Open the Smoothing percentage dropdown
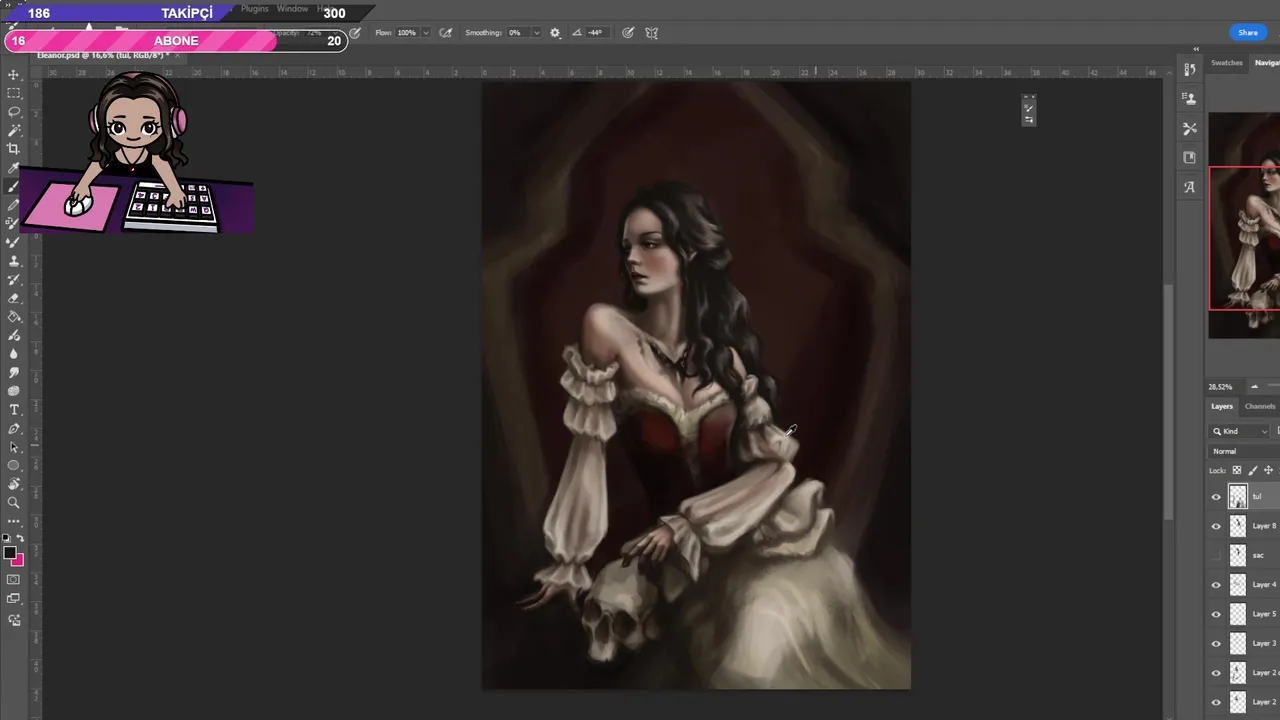Viewport: 1280px width, 720px height. point(537,33)
